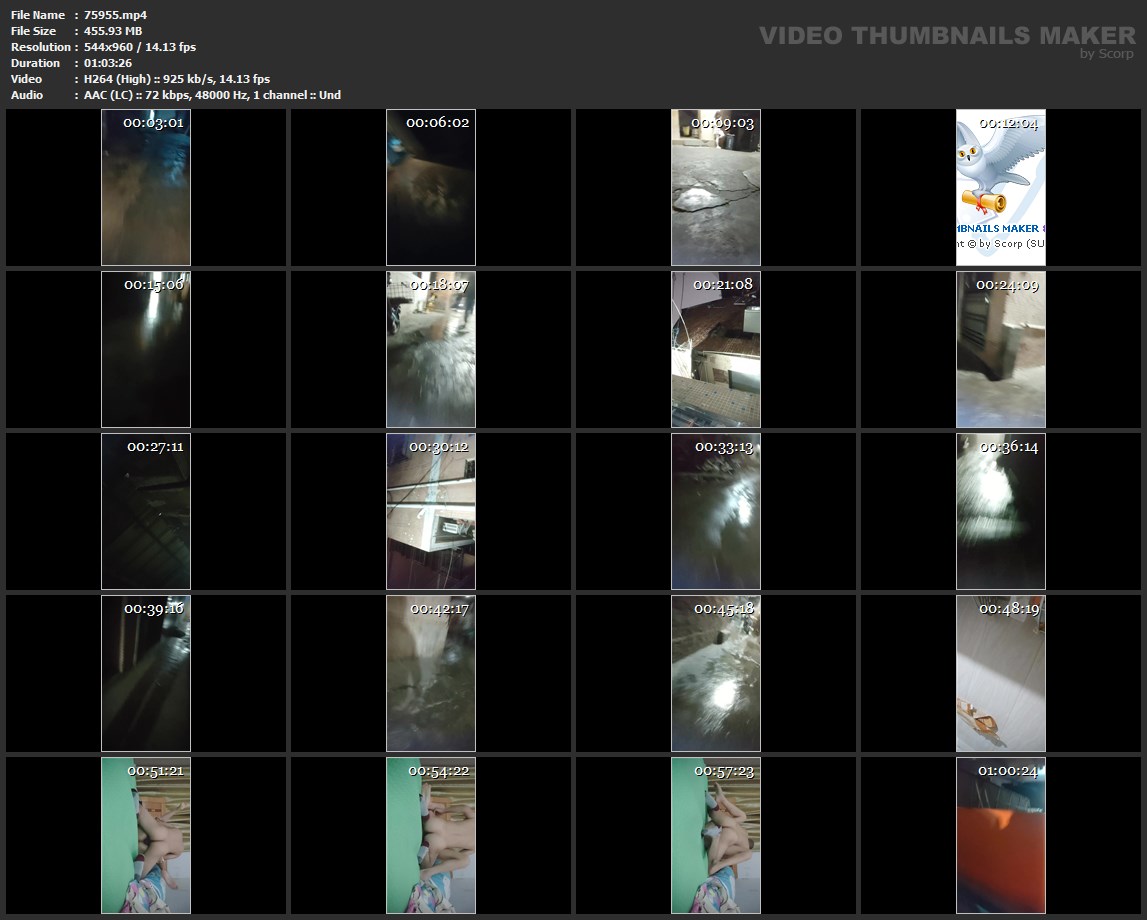The width and height of the screenshot is (1147, 920).
Task: Click the owl logo thumbnail at 00:12:04
Action: (1001, 188)
